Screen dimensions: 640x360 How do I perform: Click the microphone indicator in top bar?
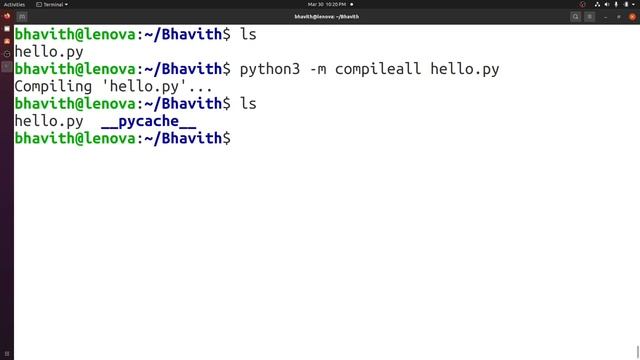click(x=616, y=4)
